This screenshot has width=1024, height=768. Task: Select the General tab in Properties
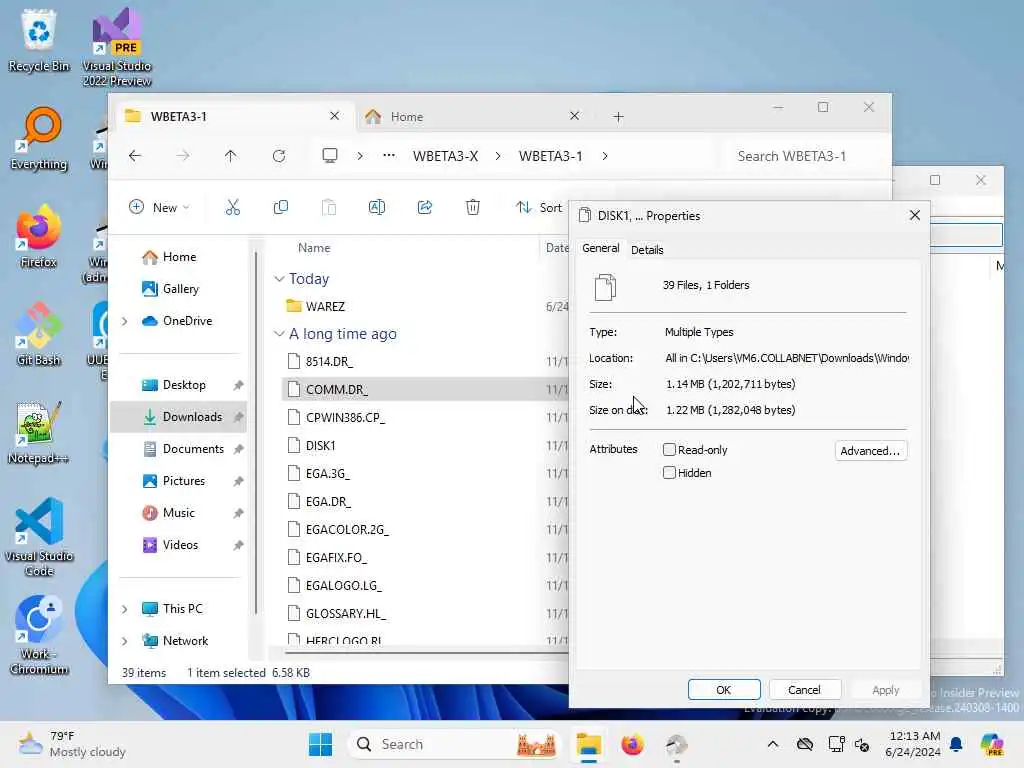point(601,248)
